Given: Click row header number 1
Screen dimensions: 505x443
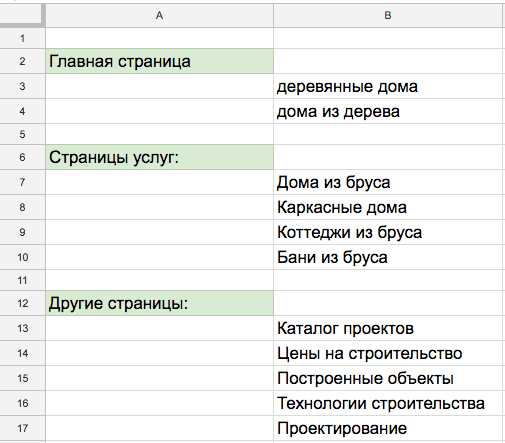Looking at the screenshot, I should point(22,38).
